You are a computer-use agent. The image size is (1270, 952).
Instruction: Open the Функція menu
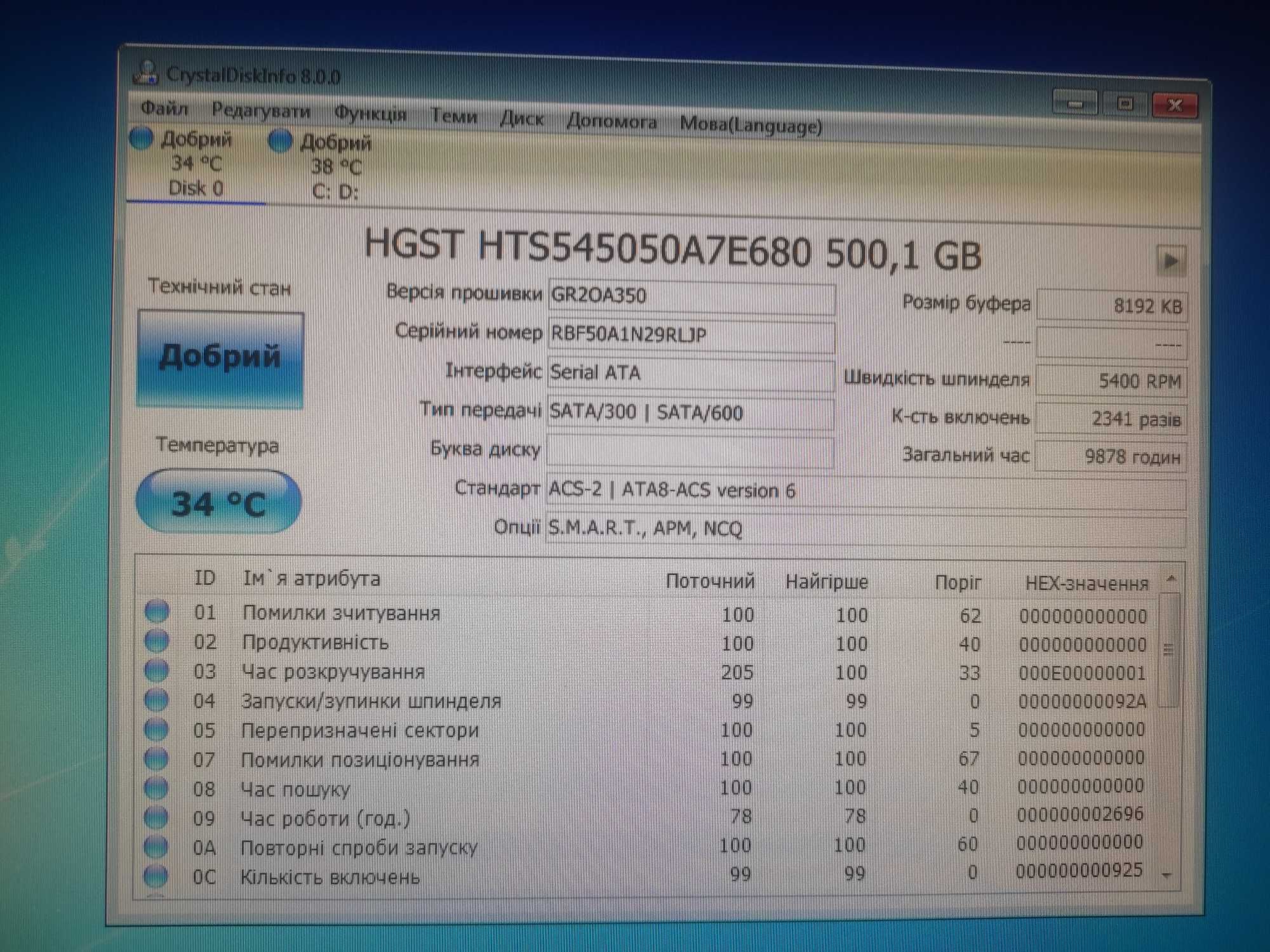tap(370, 114)
